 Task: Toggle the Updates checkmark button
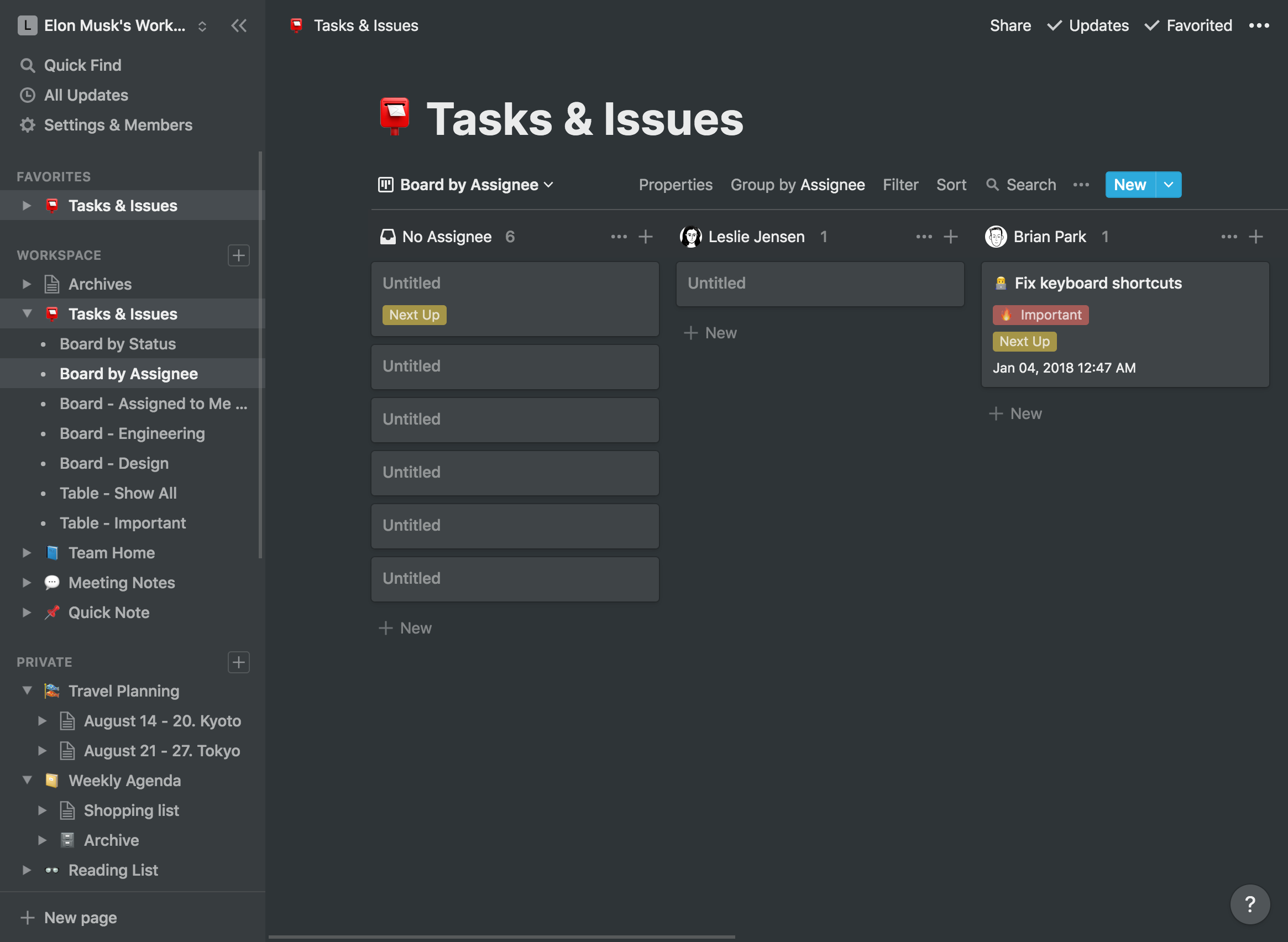coord(1086,25)
